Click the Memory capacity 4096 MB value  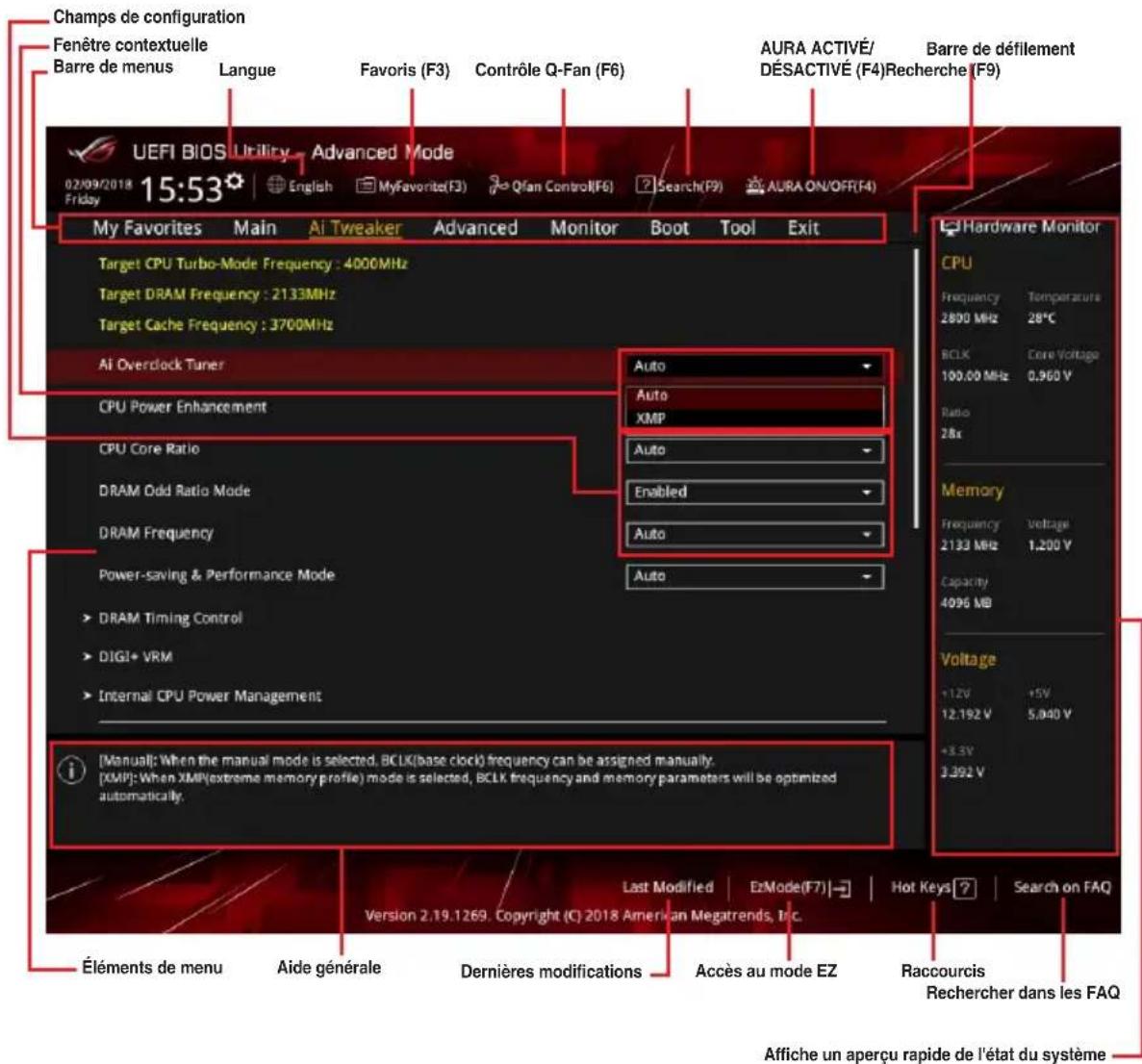(x=966, y=603)
